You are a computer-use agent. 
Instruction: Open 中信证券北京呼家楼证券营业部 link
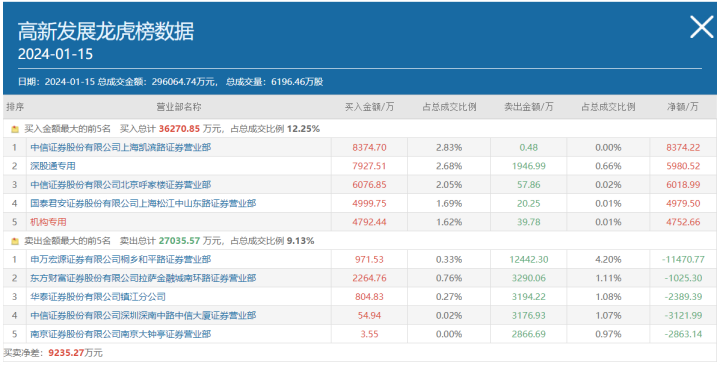121,185
